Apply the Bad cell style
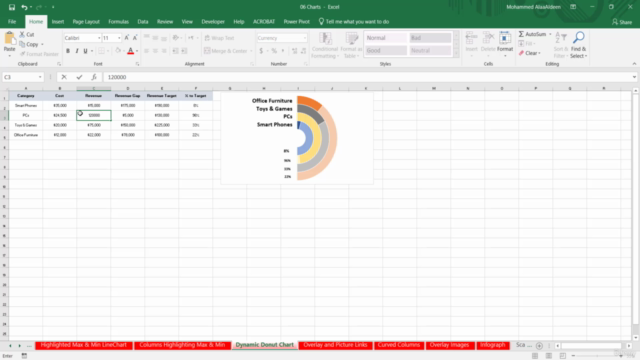640x360 pixels. [x=430, y=38]
